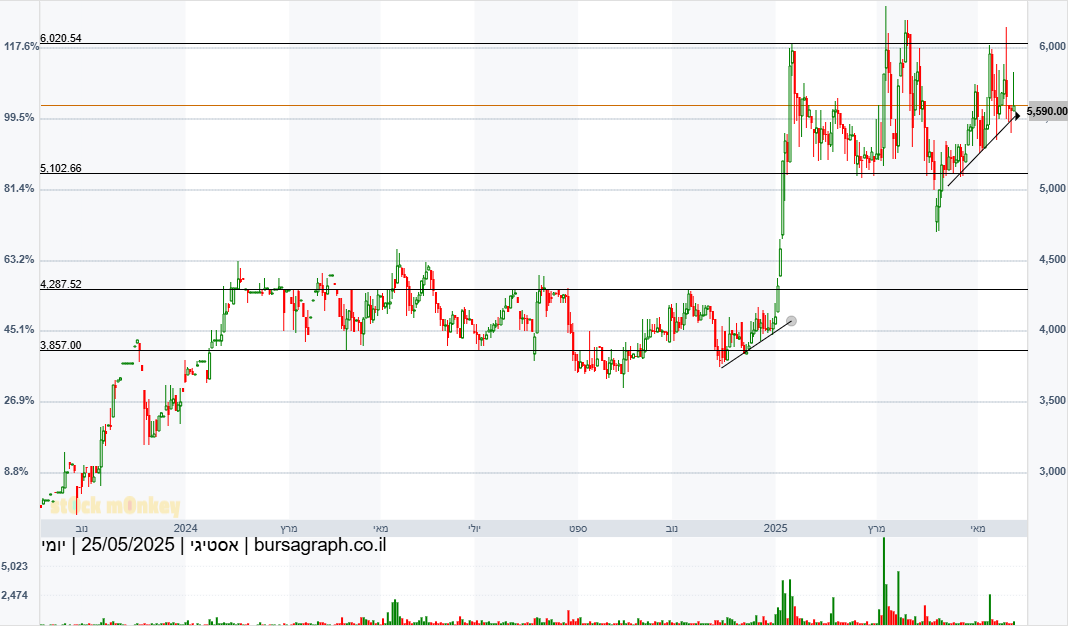The height and width of the screenshot is (626, 1068).
Task: Click the יומי interval label in the caption
Action: (54, 545)
